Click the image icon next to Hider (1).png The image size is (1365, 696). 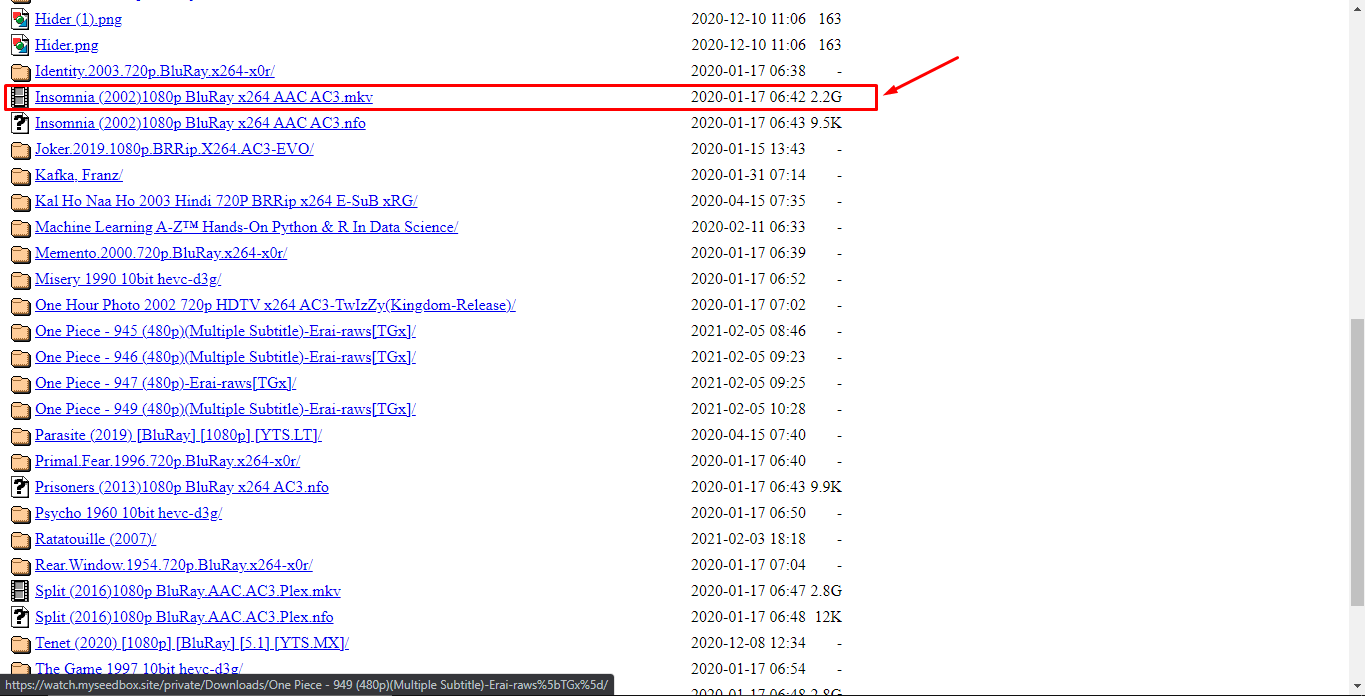click(x=20, y=18)
